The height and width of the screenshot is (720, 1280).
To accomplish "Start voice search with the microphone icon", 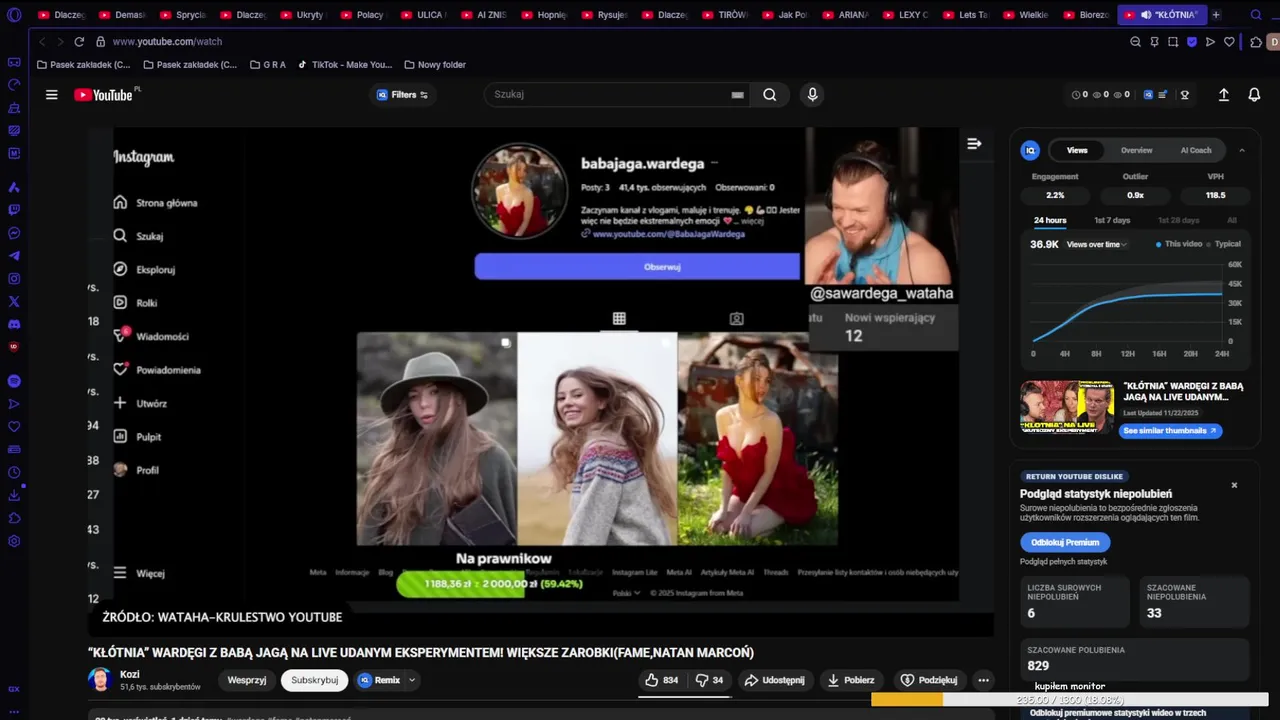I will click(x=812, y=95).
